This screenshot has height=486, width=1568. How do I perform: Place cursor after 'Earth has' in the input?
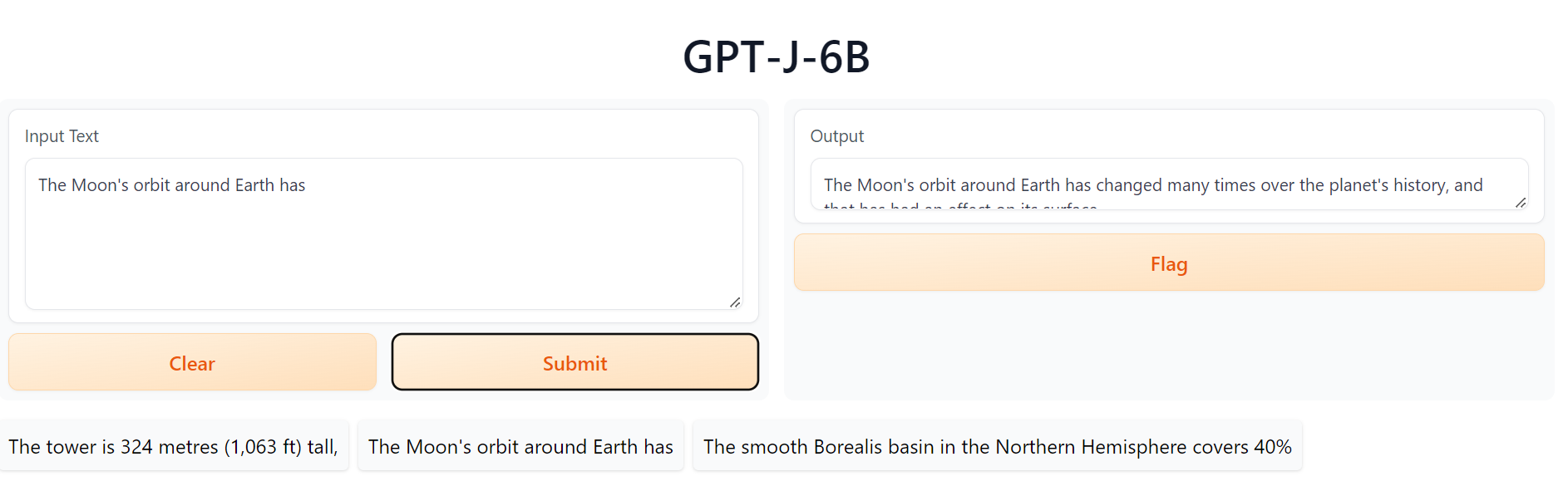coord(309,184)
